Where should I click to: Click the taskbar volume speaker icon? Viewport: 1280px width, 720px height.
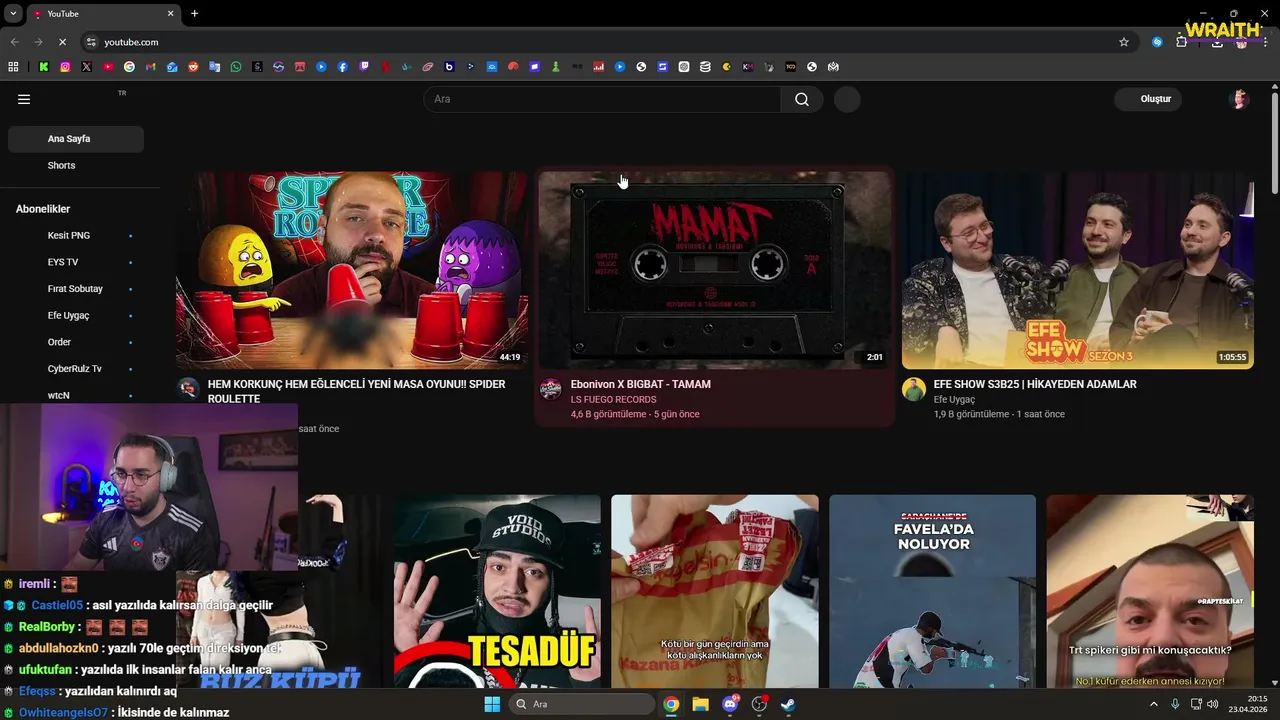coord(1213,704)
